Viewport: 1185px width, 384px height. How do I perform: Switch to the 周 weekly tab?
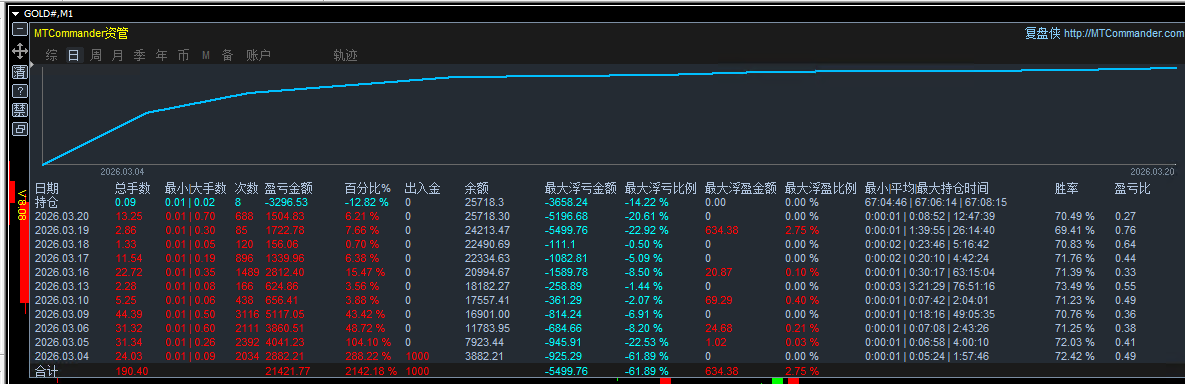click(x=95, y=55)
